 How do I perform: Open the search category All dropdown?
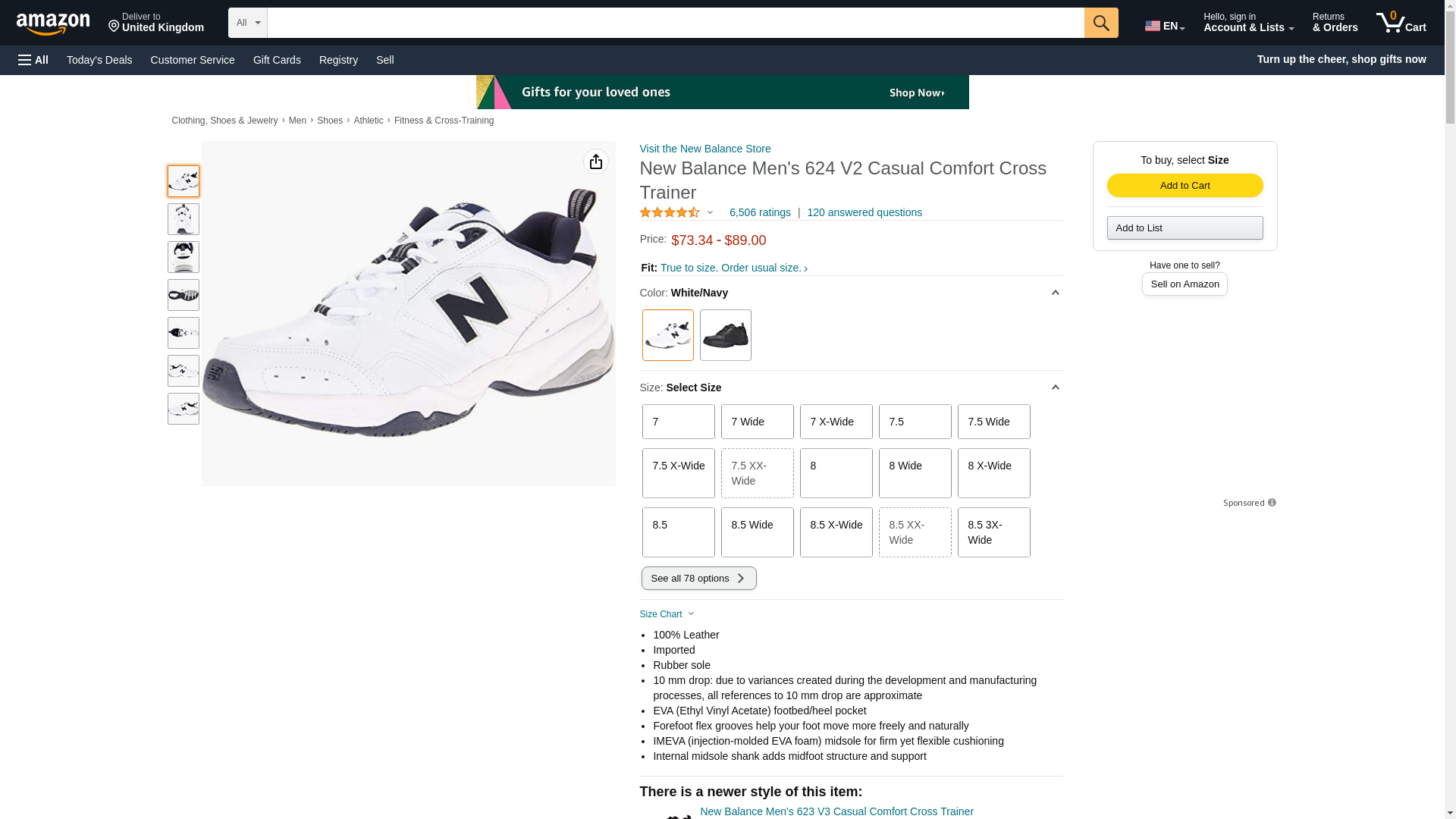(x=247, y=23)
